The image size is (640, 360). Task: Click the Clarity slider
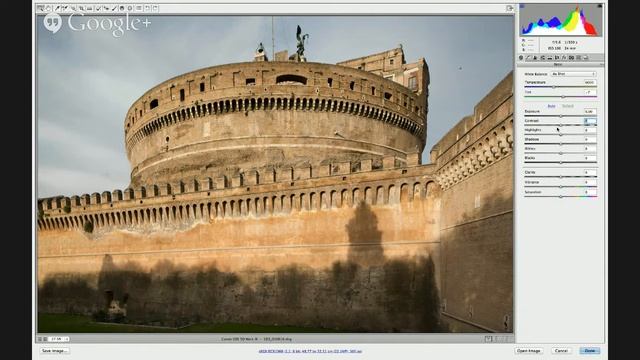pos(560,177)
